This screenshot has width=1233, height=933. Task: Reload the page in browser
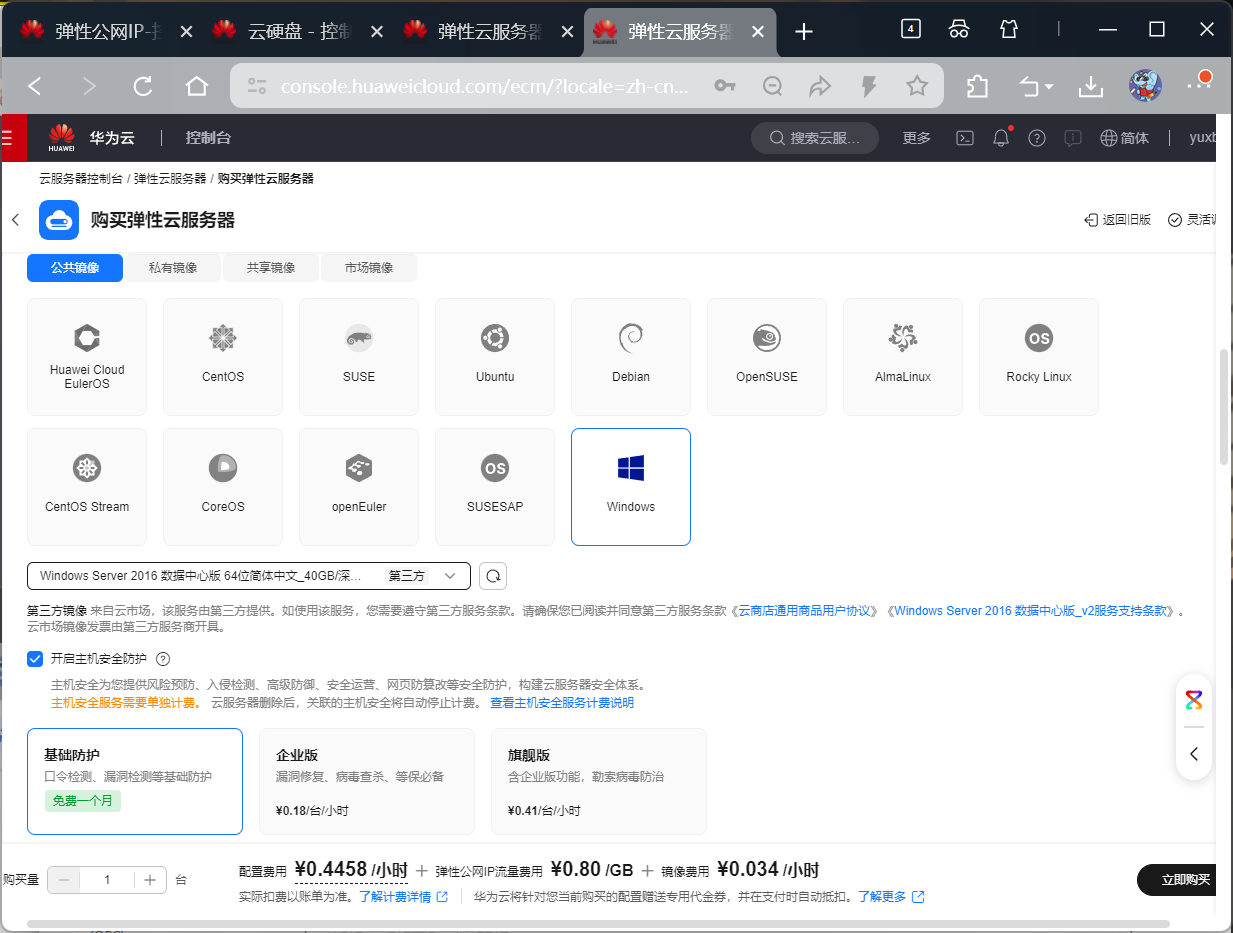(143, 86)
